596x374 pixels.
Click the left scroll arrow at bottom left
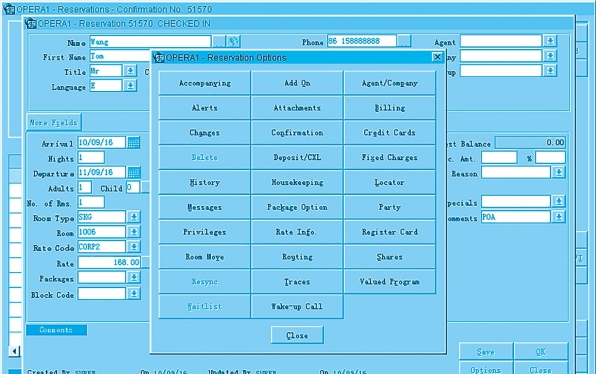(x=14, y=351)
